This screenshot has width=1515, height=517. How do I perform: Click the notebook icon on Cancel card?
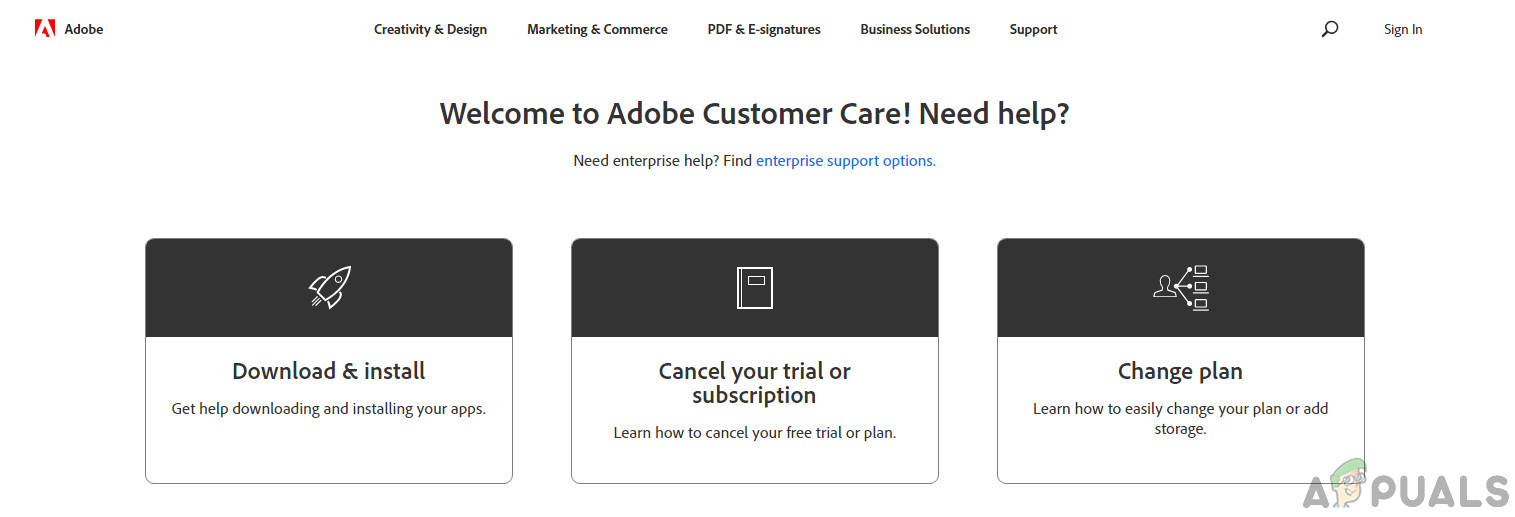(x=755, y=287)
